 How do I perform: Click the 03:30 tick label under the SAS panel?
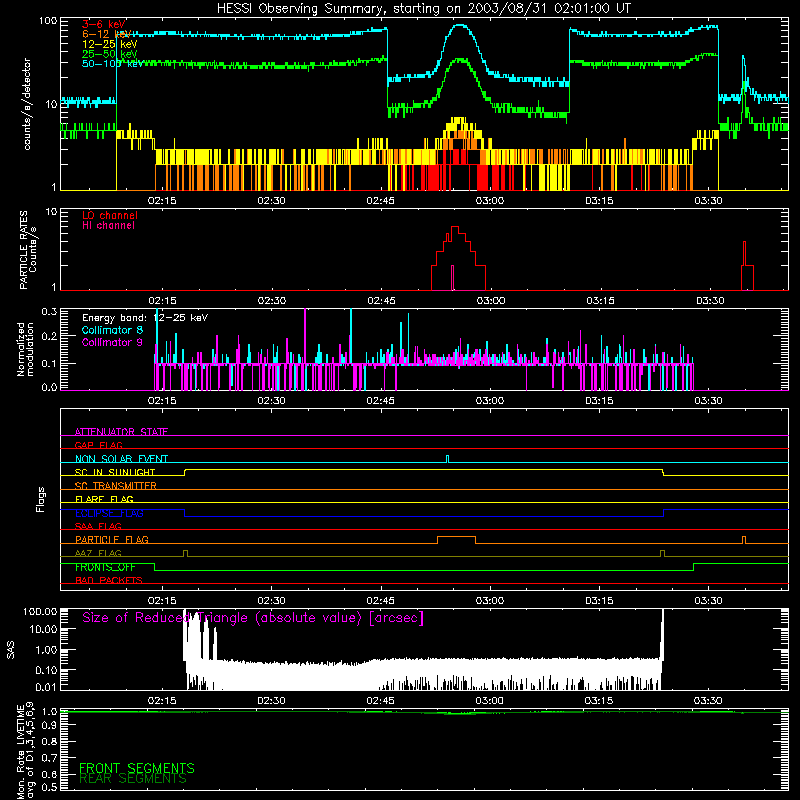[x=708, y=701]
